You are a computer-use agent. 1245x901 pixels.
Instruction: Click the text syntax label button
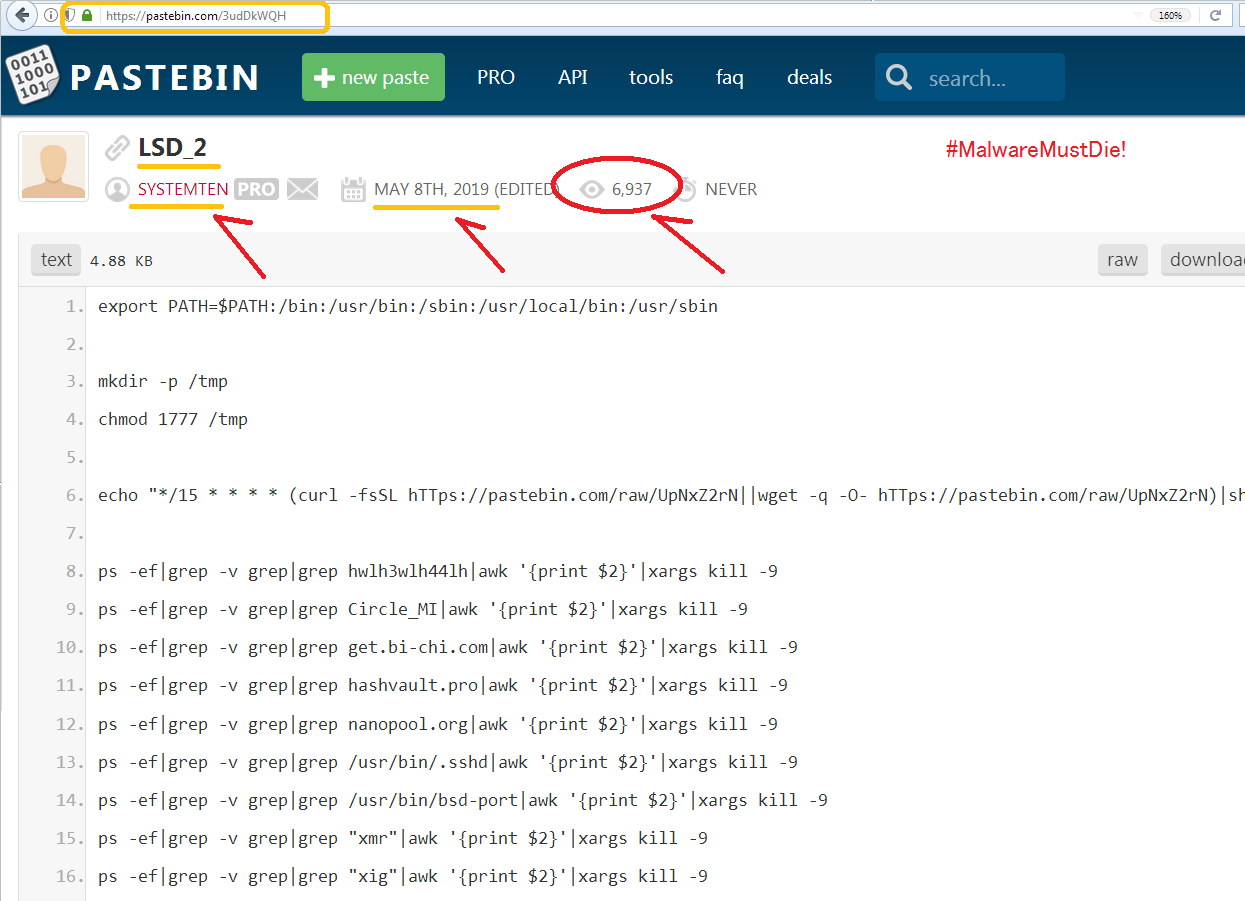[56, 260]
